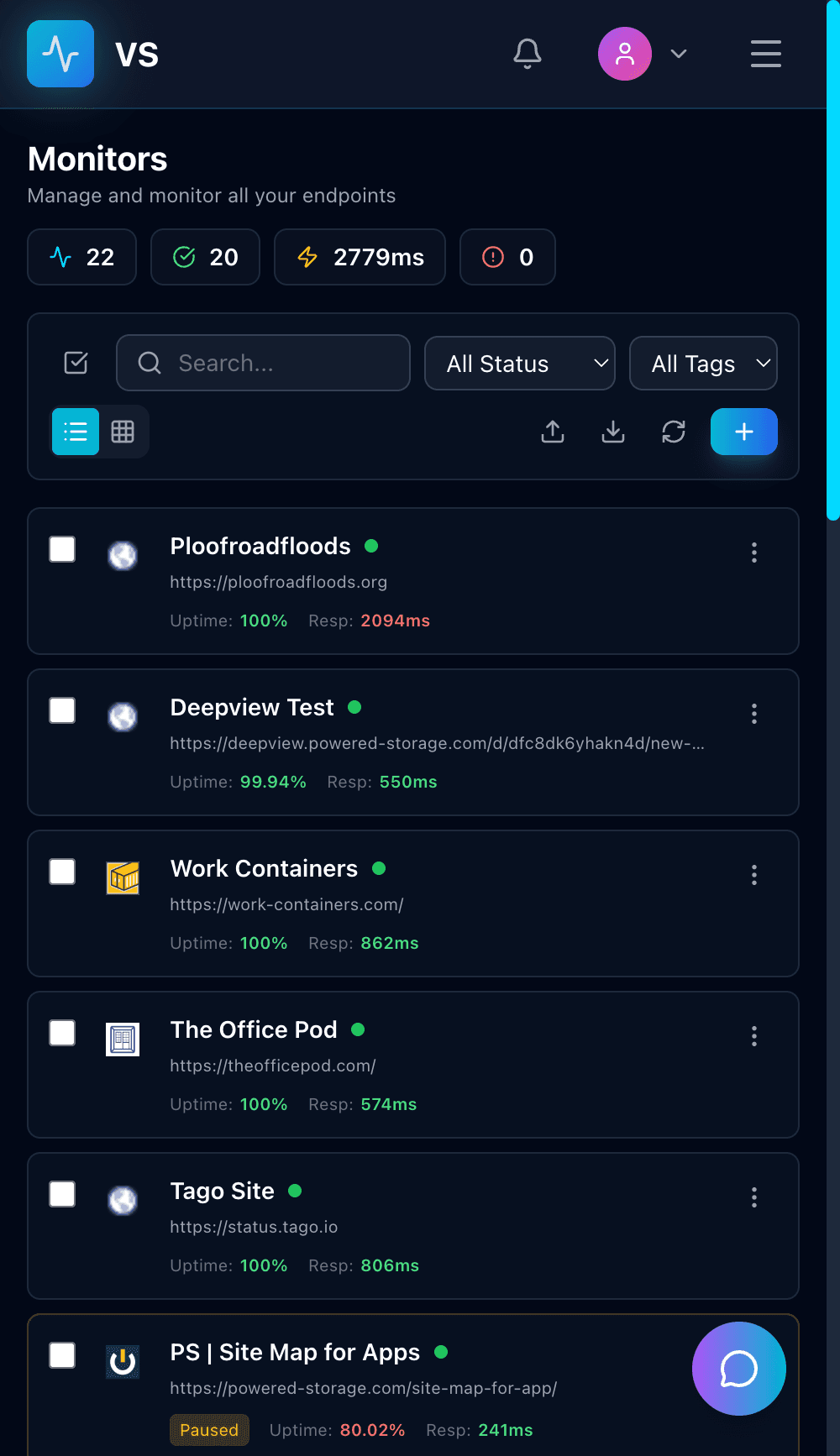Click the PS Site Map power favicon

pos(123,1362)
